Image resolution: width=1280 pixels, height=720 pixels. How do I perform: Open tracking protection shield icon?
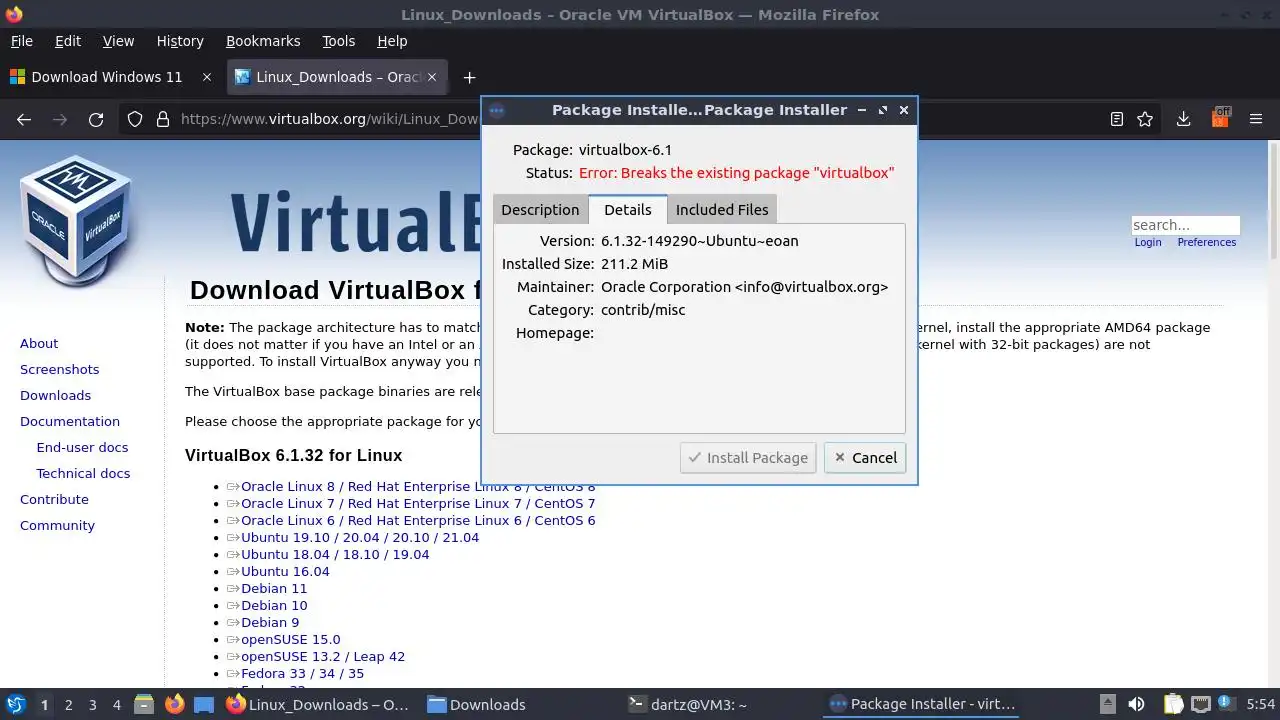pyautogui.click(x=135, y=119)
